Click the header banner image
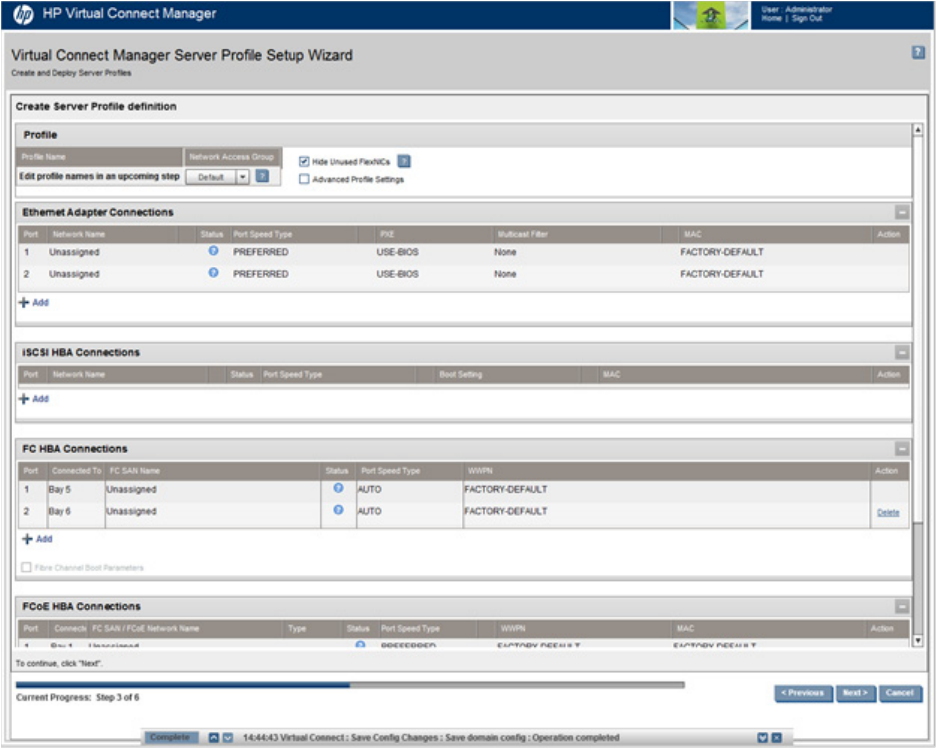This screenshot has height=750, width=937. (x=710, y=15)
